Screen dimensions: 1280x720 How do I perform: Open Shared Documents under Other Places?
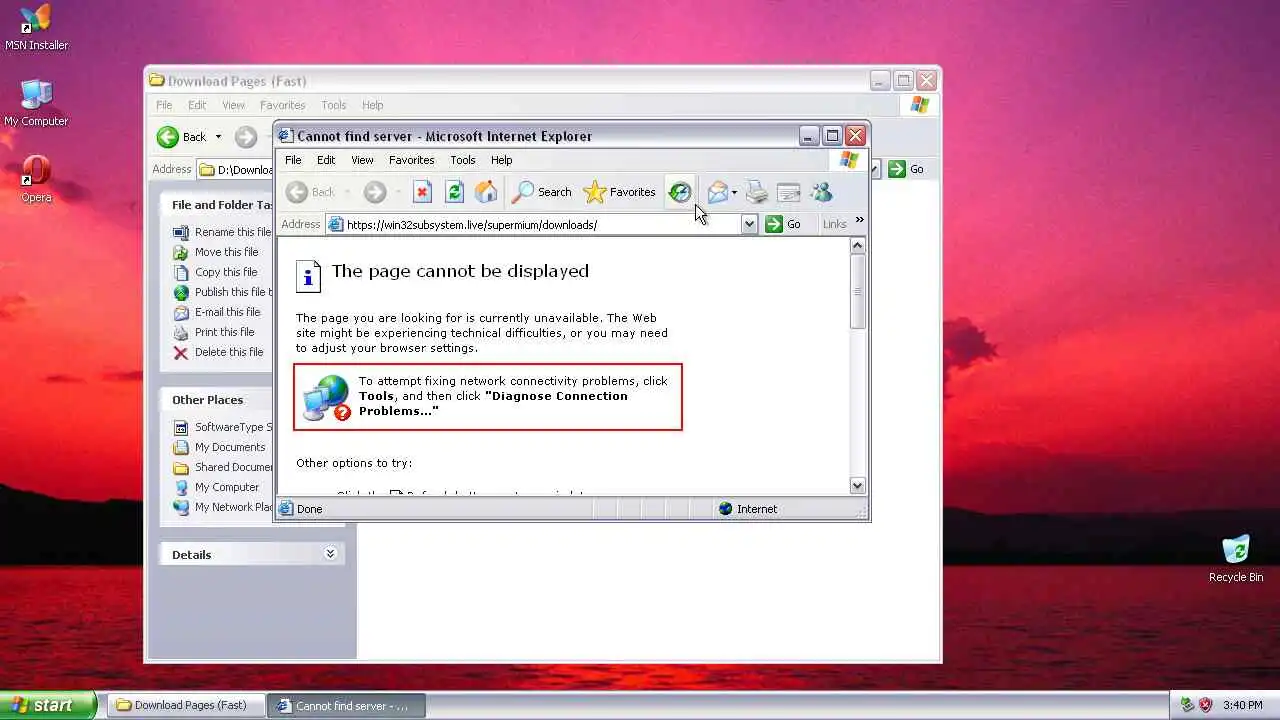click(x=222, y=467)
